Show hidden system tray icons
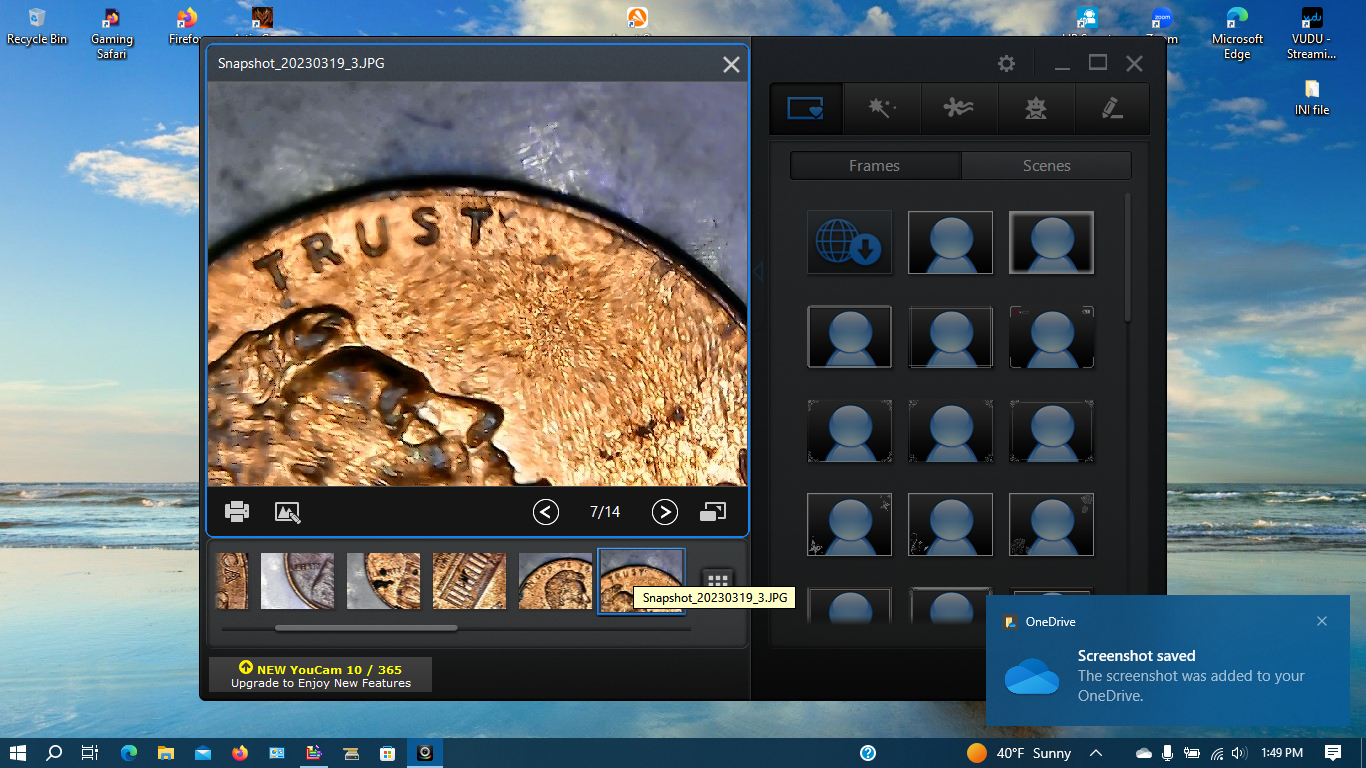This screenshot has height=768, width=1366. point(1096,753)
